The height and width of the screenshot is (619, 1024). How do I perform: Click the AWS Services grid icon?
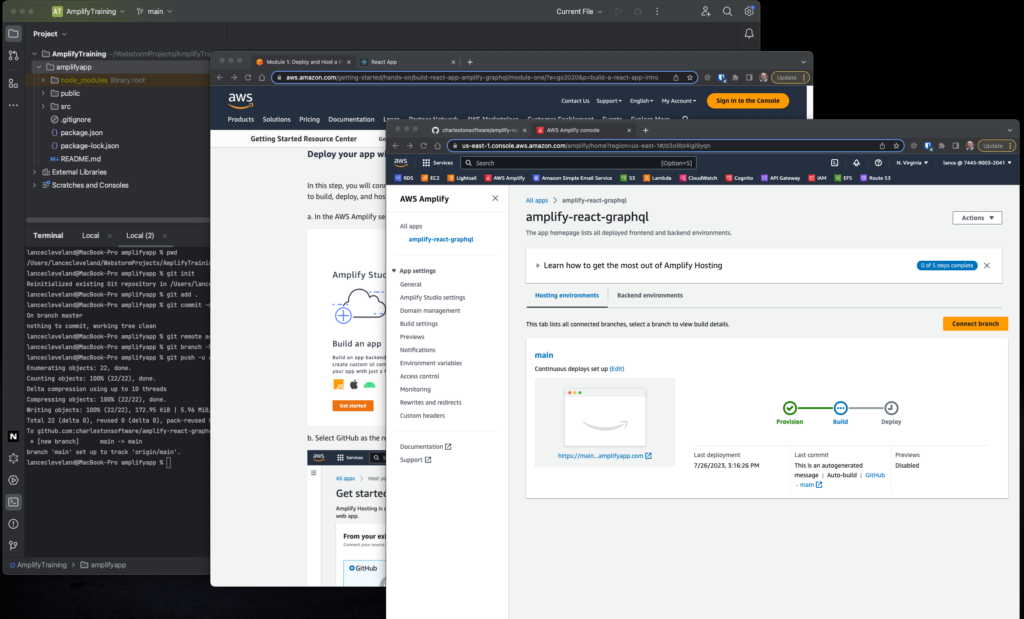tap(426, 162)
